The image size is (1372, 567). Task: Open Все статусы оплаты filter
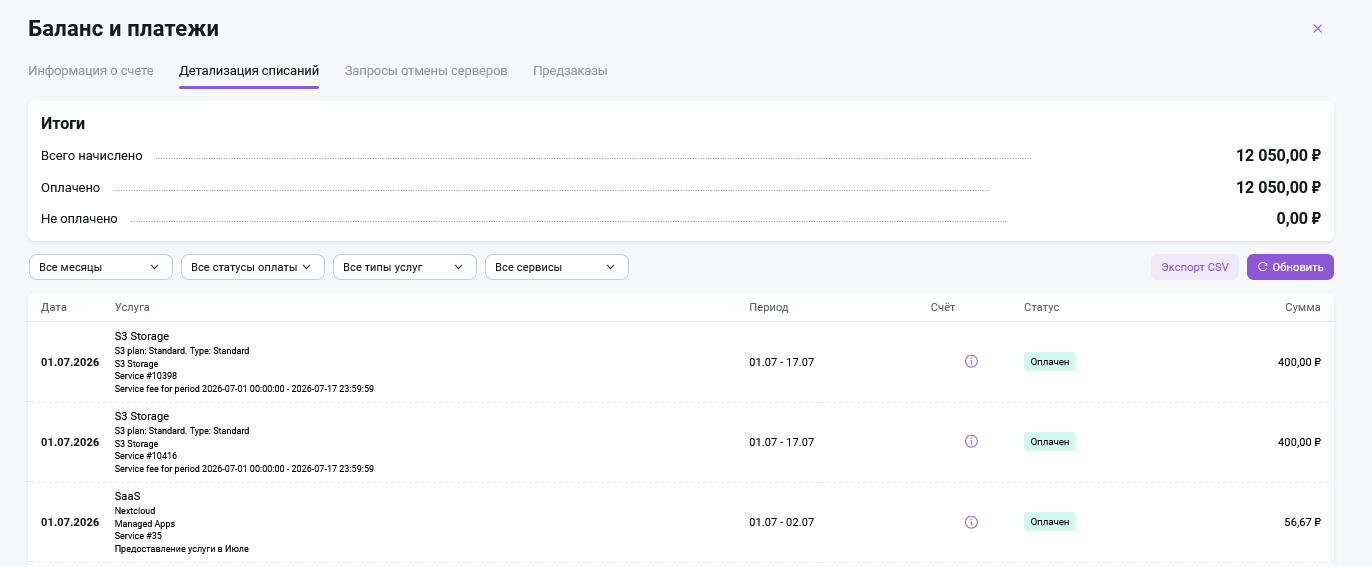tap(252, 267)
